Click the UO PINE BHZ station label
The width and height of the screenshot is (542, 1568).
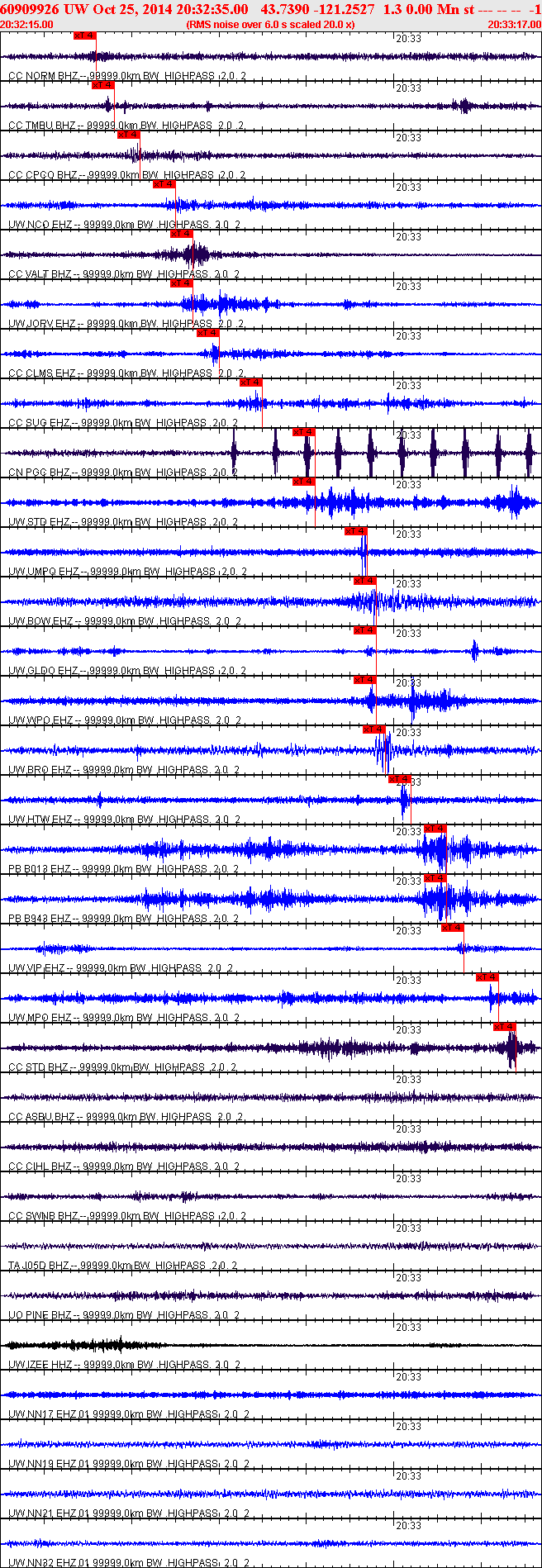tap(124, 1315)
